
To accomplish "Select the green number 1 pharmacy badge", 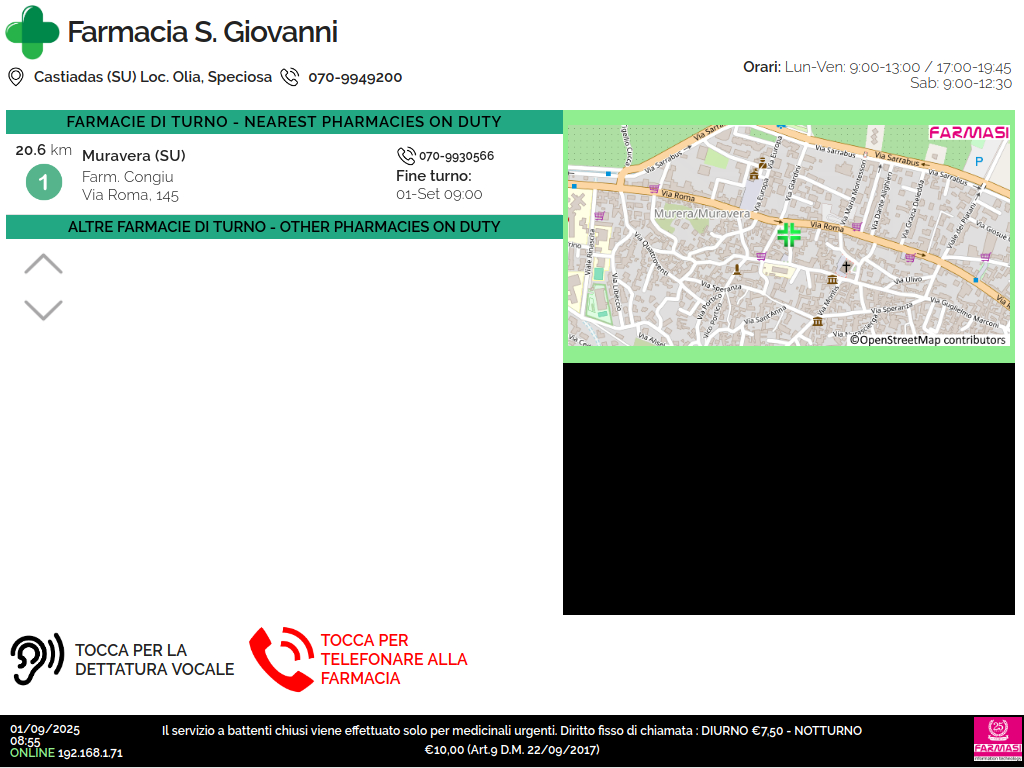I will [43, 182].
